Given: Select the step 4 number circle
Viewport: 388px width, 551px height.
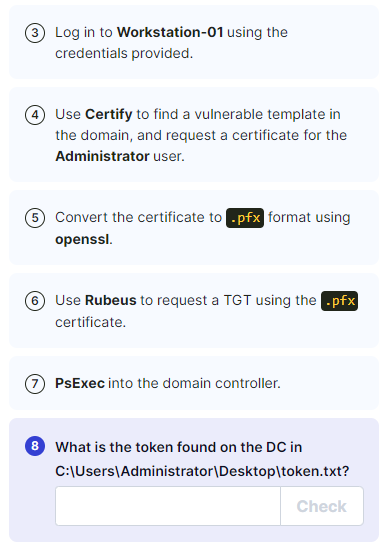Looking at the screenshot, I should click(x=35, y=115).
